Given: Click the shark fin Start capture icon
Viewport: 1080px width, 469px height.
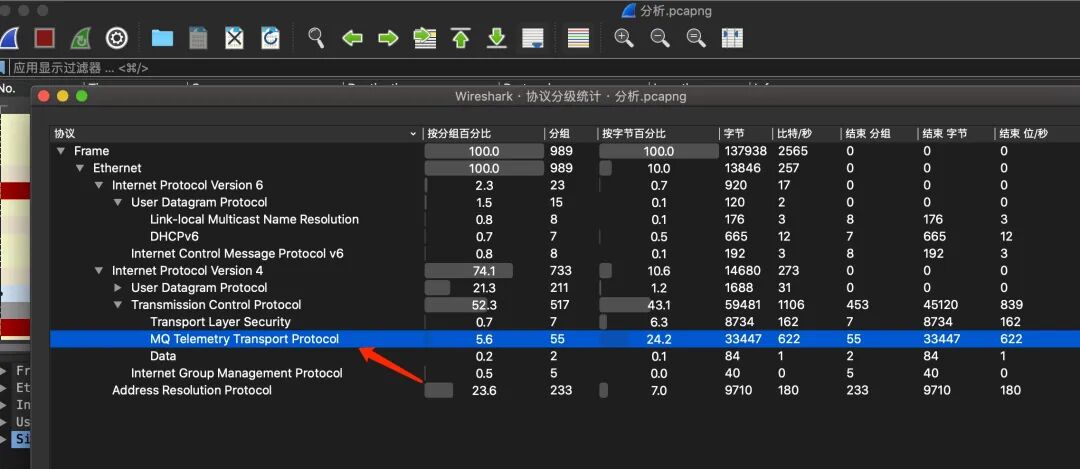Looking at the screenshot, I should 7,38.
